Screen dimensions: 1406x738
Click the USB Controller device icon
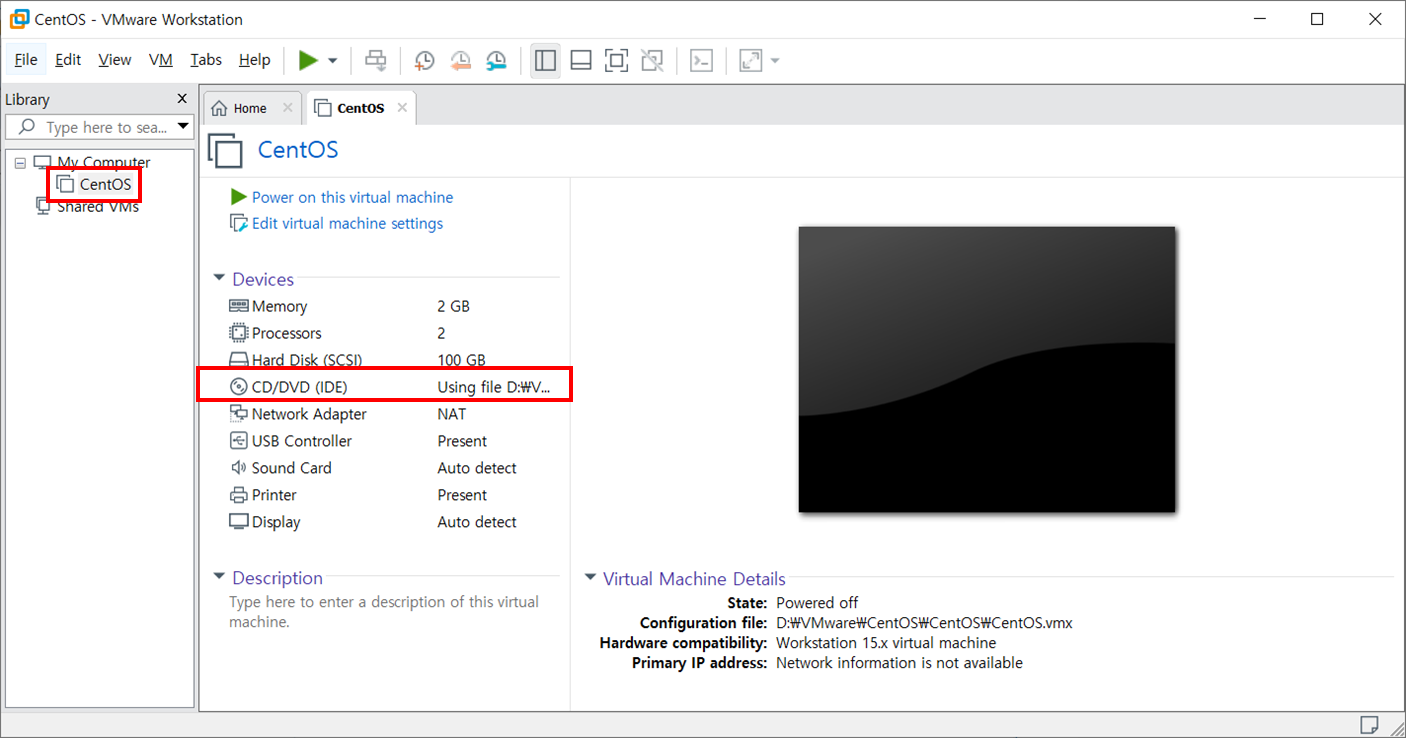click(x=238, y=440)
